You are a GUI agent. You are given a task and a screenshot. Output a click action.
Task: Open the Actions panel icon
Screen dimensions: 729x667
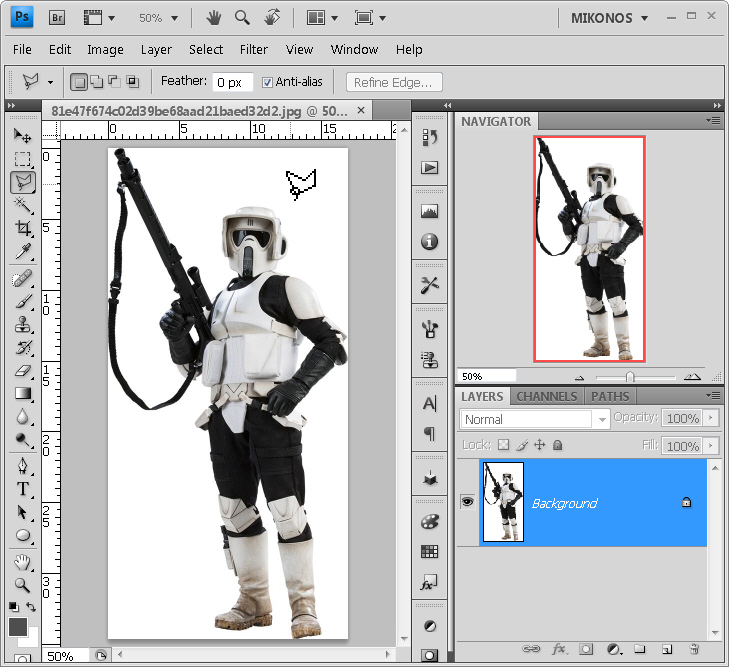[430, 167]
